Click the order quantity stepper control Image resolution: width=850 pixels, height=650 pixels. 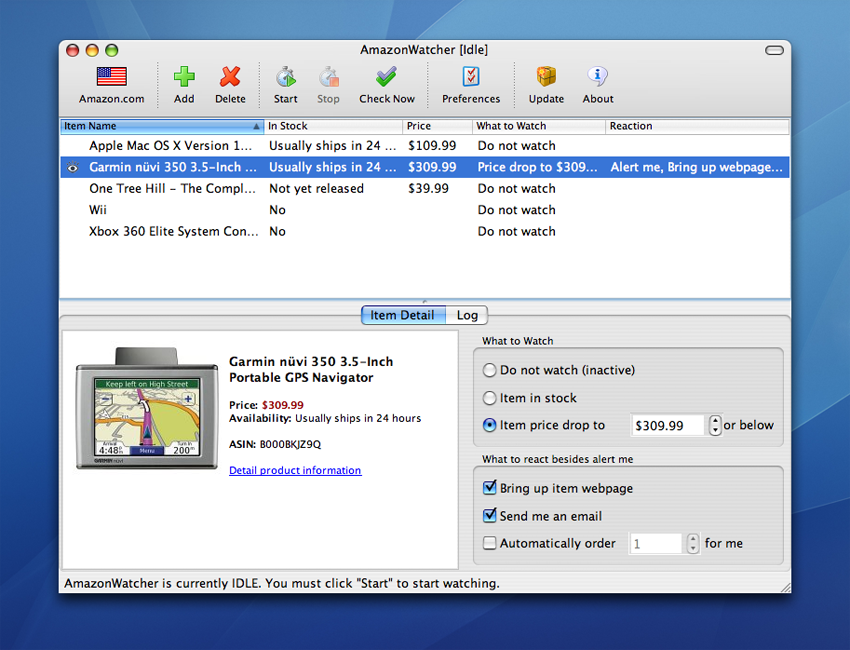[x=693, y=543]
